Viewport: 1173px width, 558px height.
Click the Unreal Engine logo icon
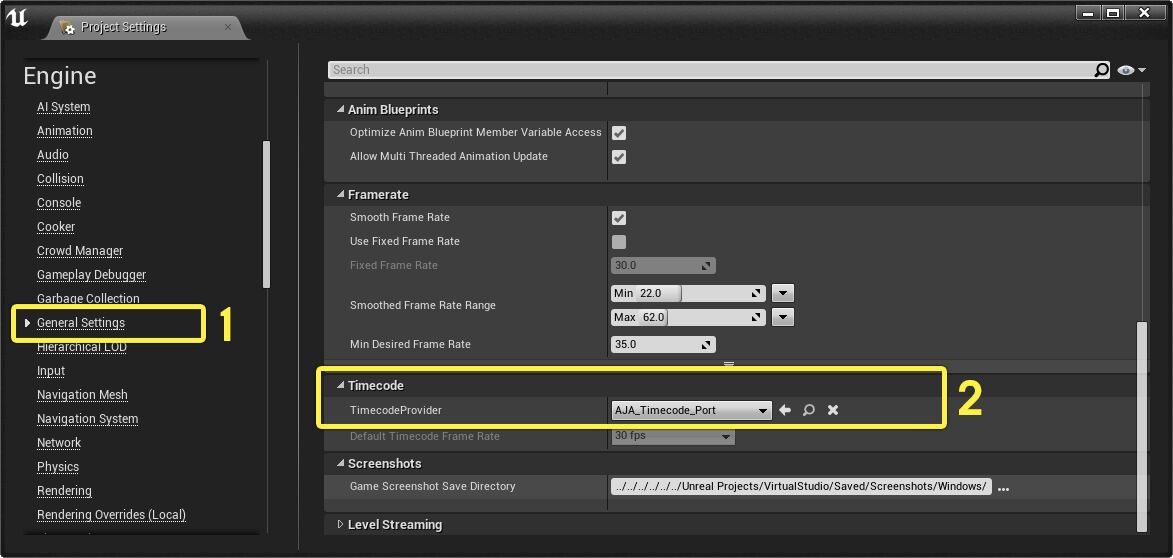pyautogui.click(x=16, y=16)
